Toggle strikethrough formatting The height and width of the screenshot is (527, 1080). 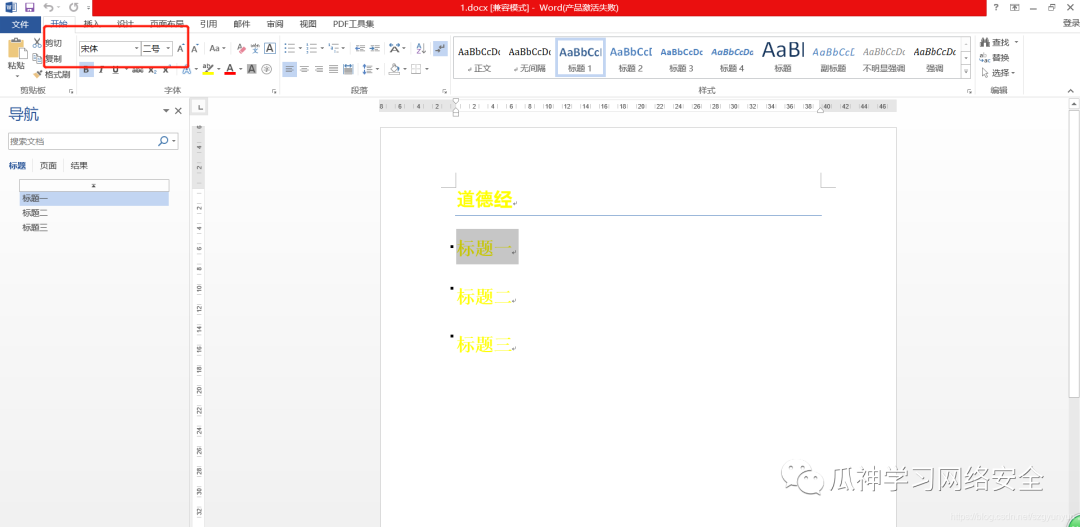tap(137, 69)
